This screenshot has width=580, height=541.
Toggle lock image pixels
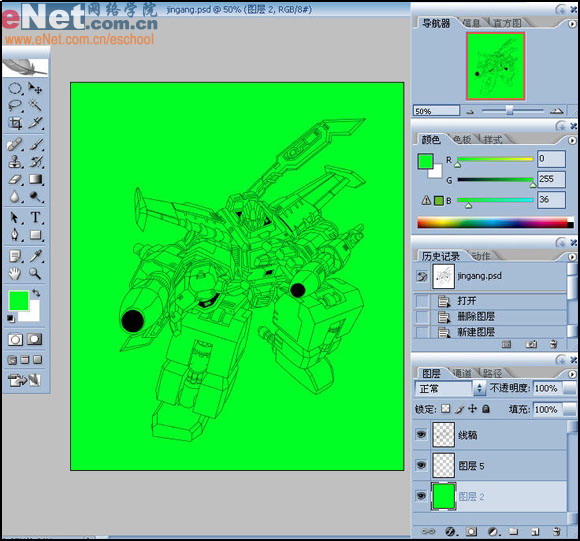click(459, 409)
